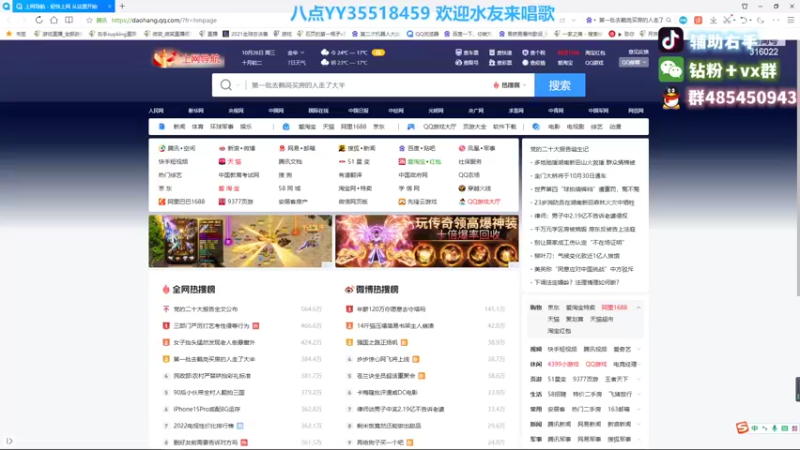Click the shopping bag category icon

pyautogui.click(x=286, y=127)
